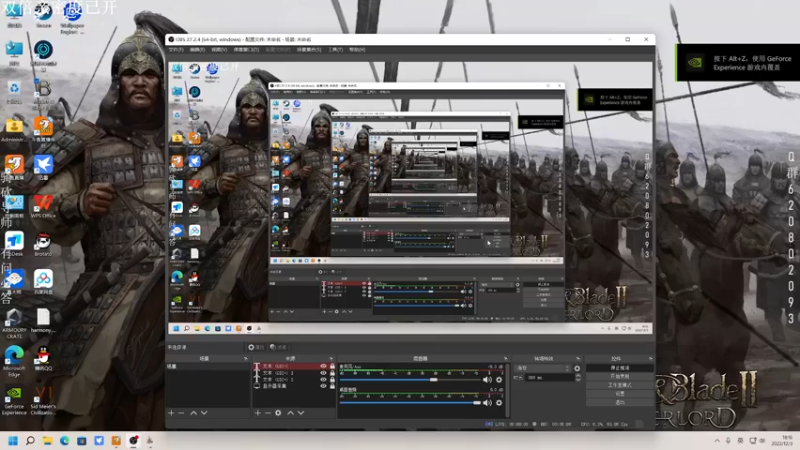
Task: Open the 视图(V) View menu
Action: 219,50
